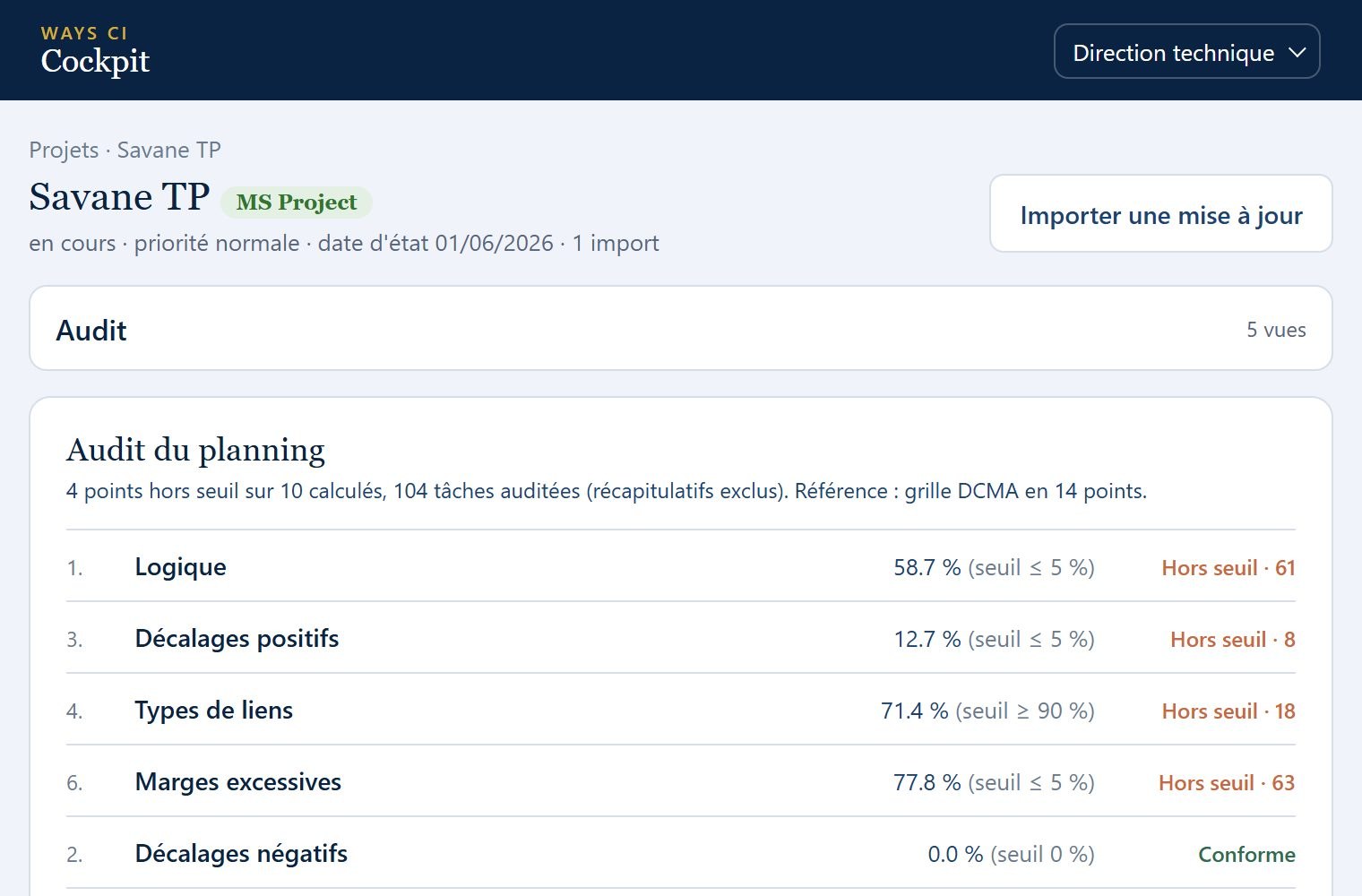Open the Direction technique dropdown

click(1186, 52)
